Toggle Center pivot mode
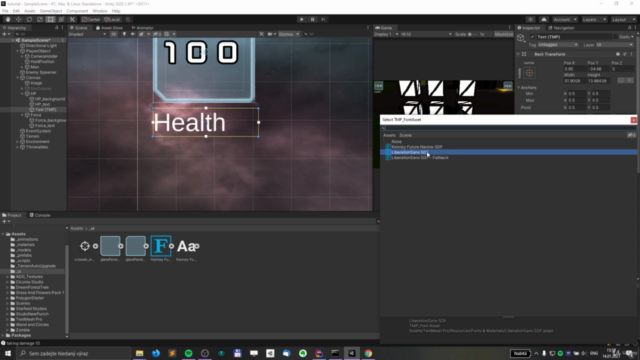 (91, 19)
